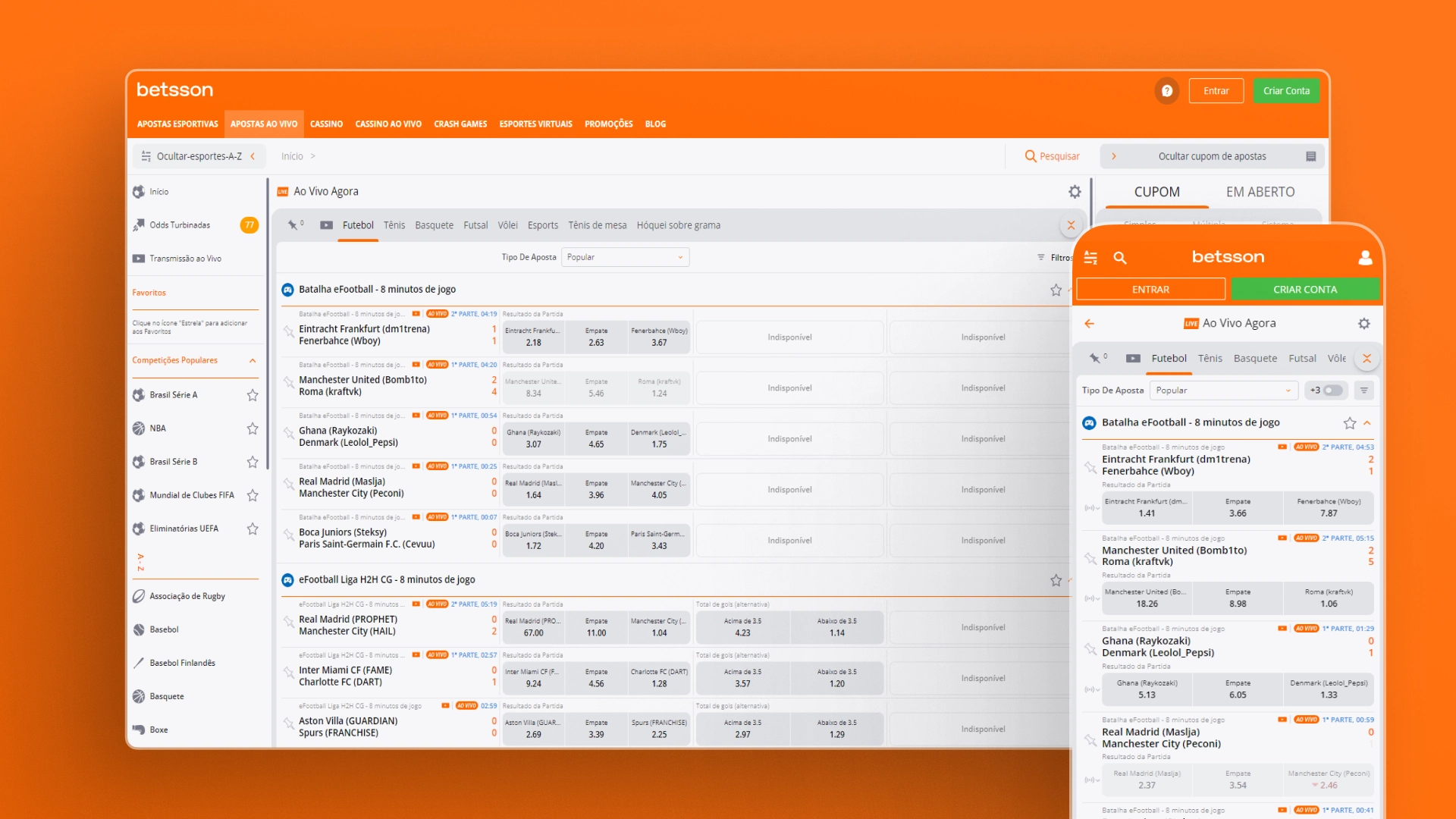Go back with the mobile arrow
The height and width of the screenshot is (819, 1456).
click(x=1089, y=324)
